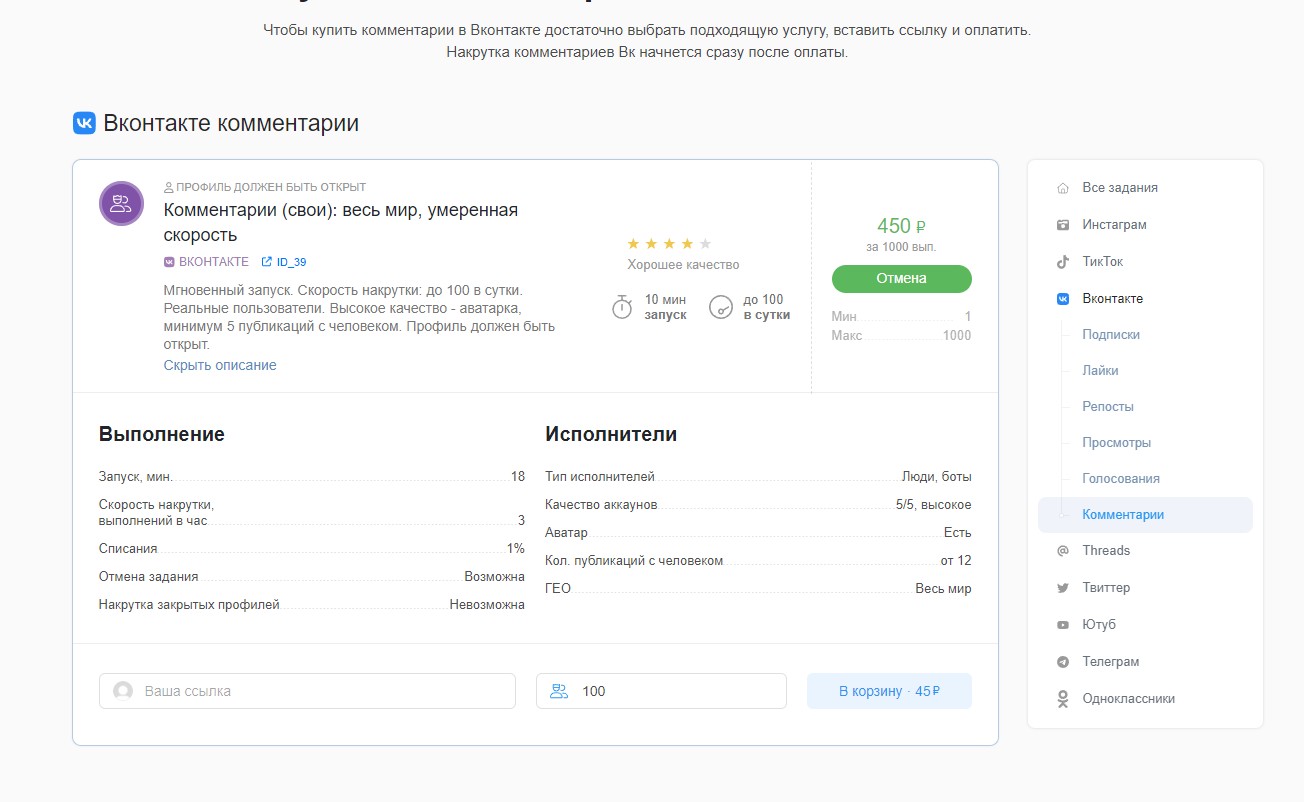Click the profile icon before ПРОФИЛЬ ДОЛЖЕН БЫТЬ ОТКРЫТ
The height and width of the screenshot is (802, 1304).
[168, 187]
